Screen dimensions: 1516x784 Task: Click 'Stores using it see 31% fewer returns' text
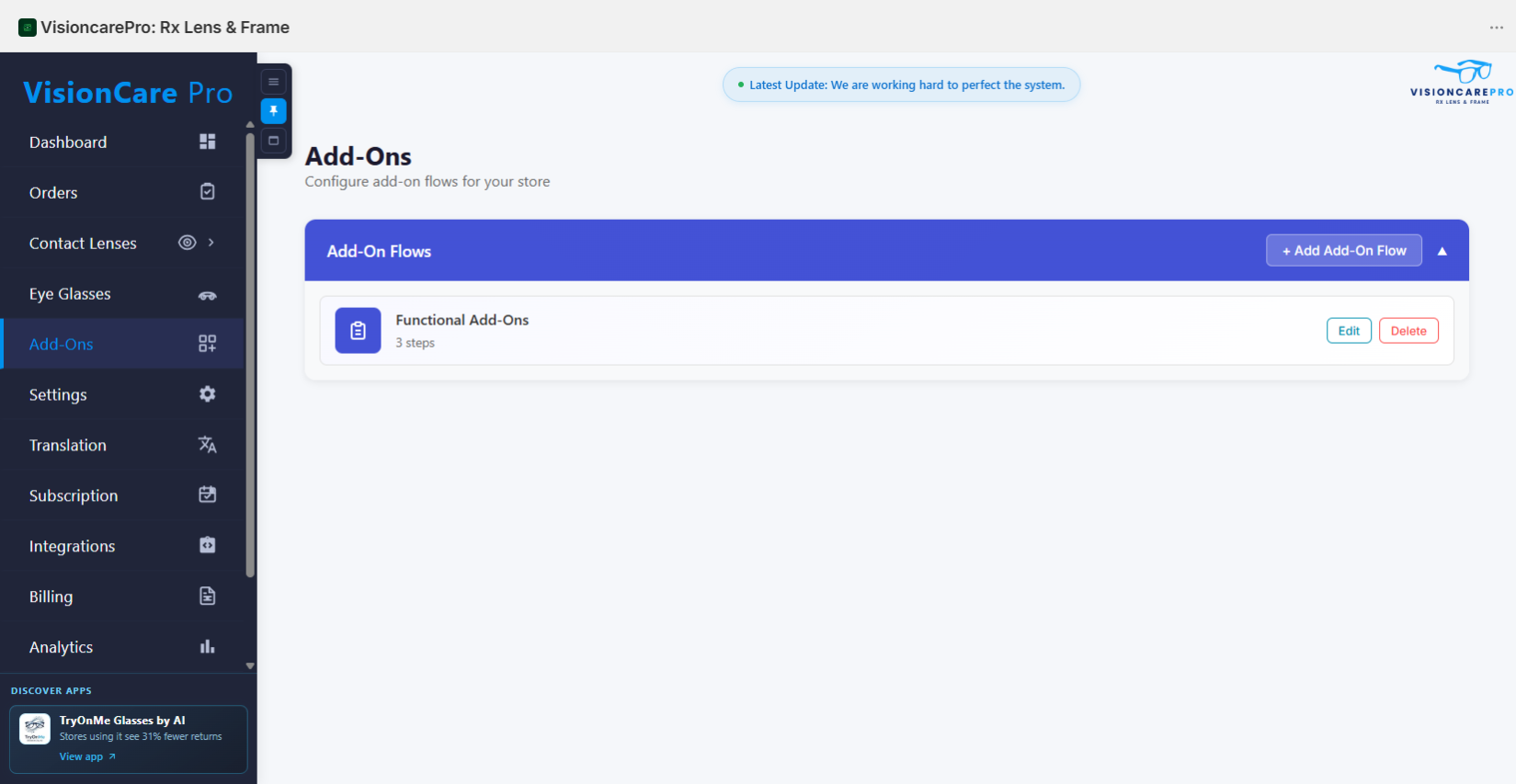[x=141, y=736]
